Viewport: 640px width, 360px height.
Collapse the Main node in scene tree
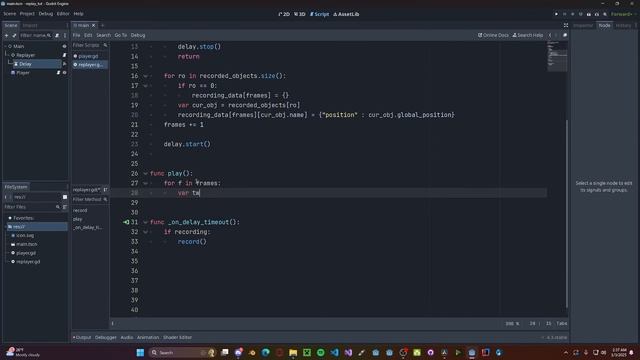click(x=6, y=46)
